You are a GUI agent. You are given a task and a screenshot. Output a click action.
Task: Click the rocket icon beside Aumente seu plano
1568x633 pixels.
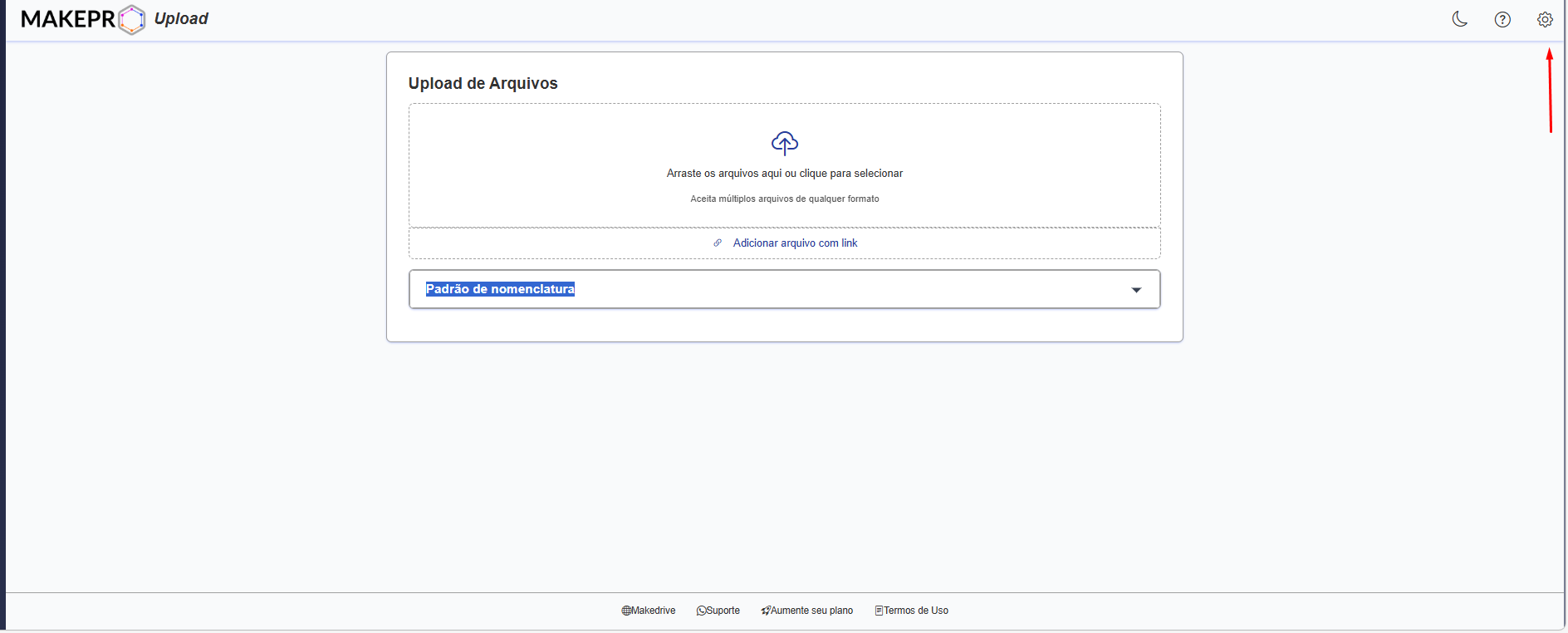coord(766,611)
